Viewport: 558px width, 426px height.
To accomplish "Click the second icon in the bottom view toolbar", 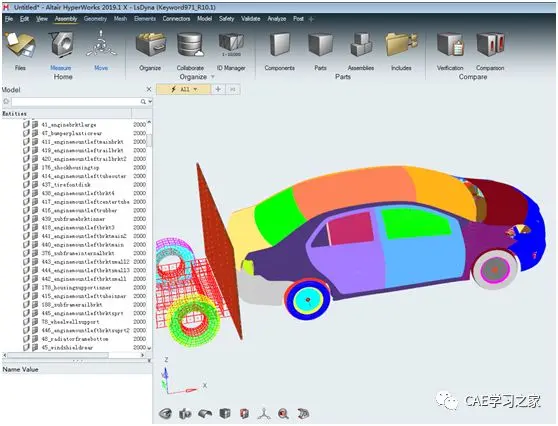I will [185, 414].
